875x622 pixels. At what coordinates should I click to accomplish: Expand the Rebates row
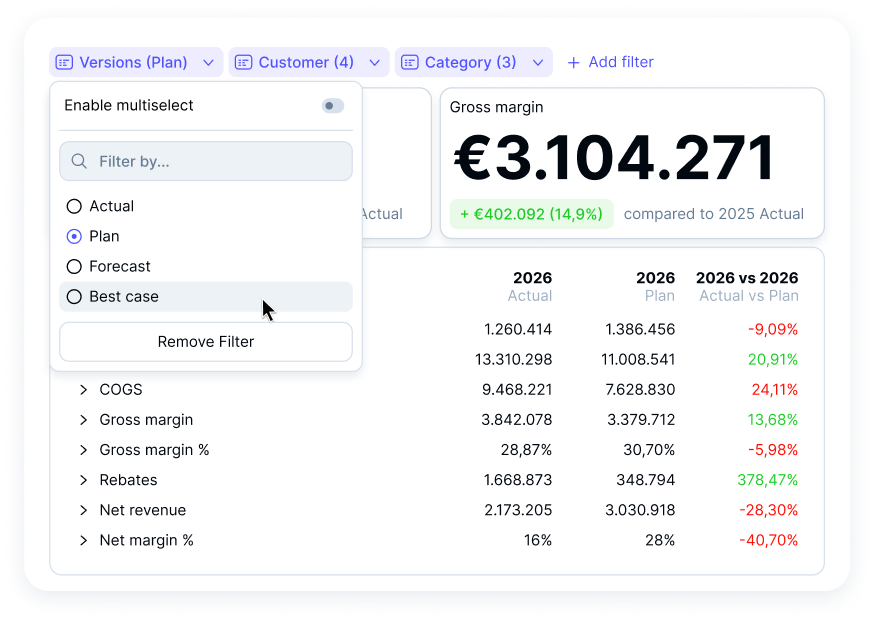pos(84,480)
